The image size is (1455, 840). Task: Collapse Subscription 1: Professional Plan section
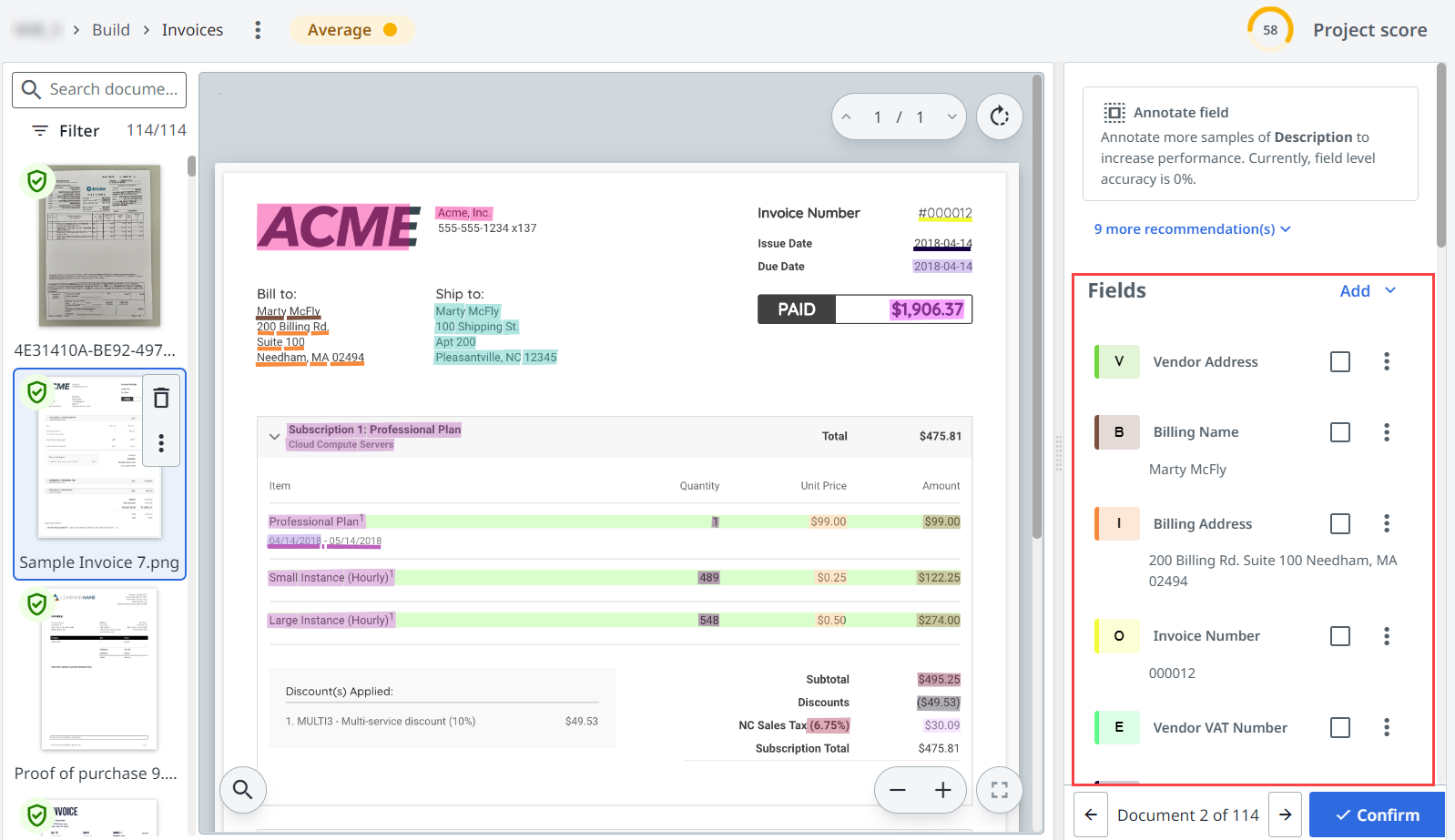(274, 437)
